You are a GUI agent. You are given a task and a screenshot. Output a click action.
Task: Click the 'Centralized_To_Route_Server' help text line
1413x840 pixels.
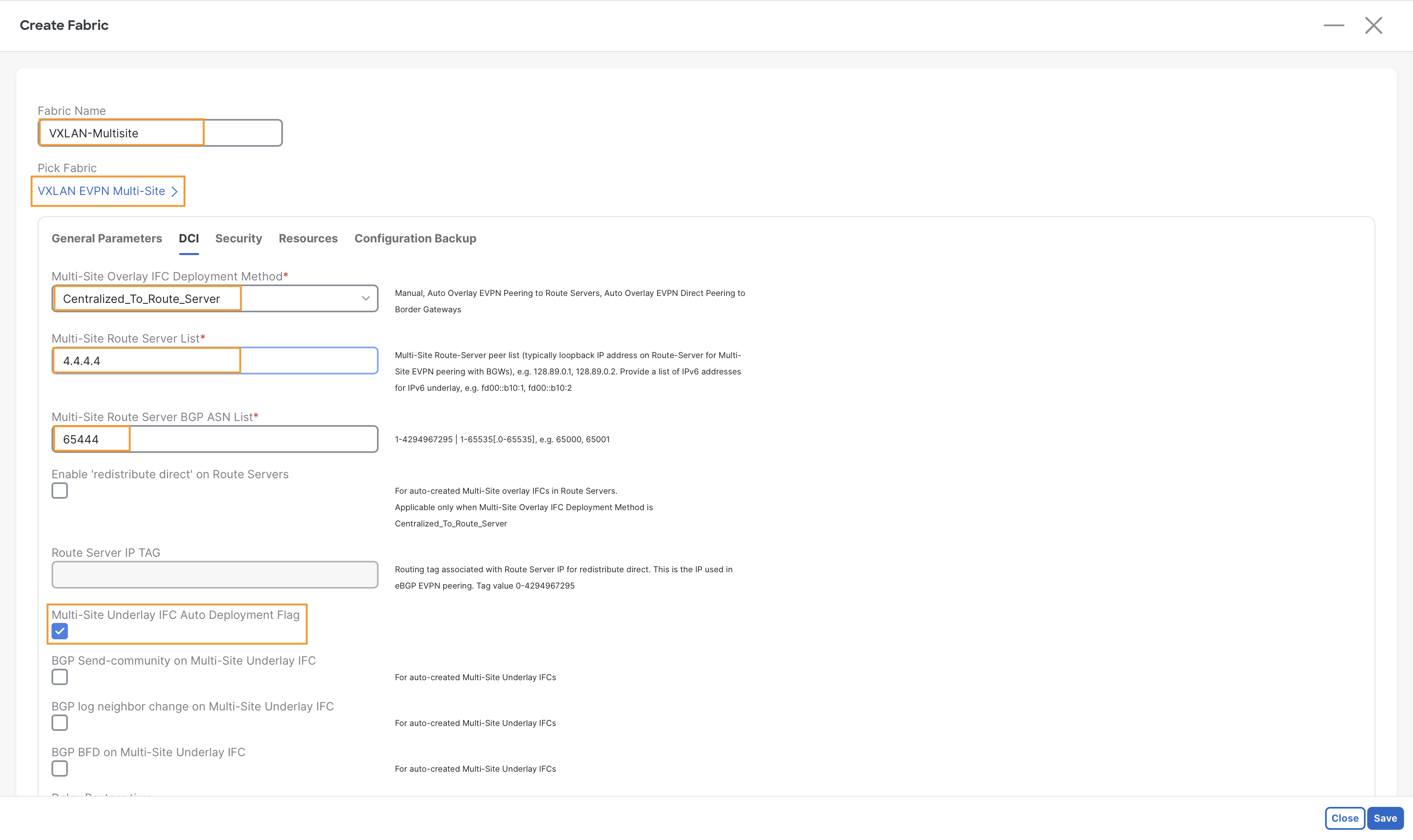pyautogui.click(x=451, y=524)
